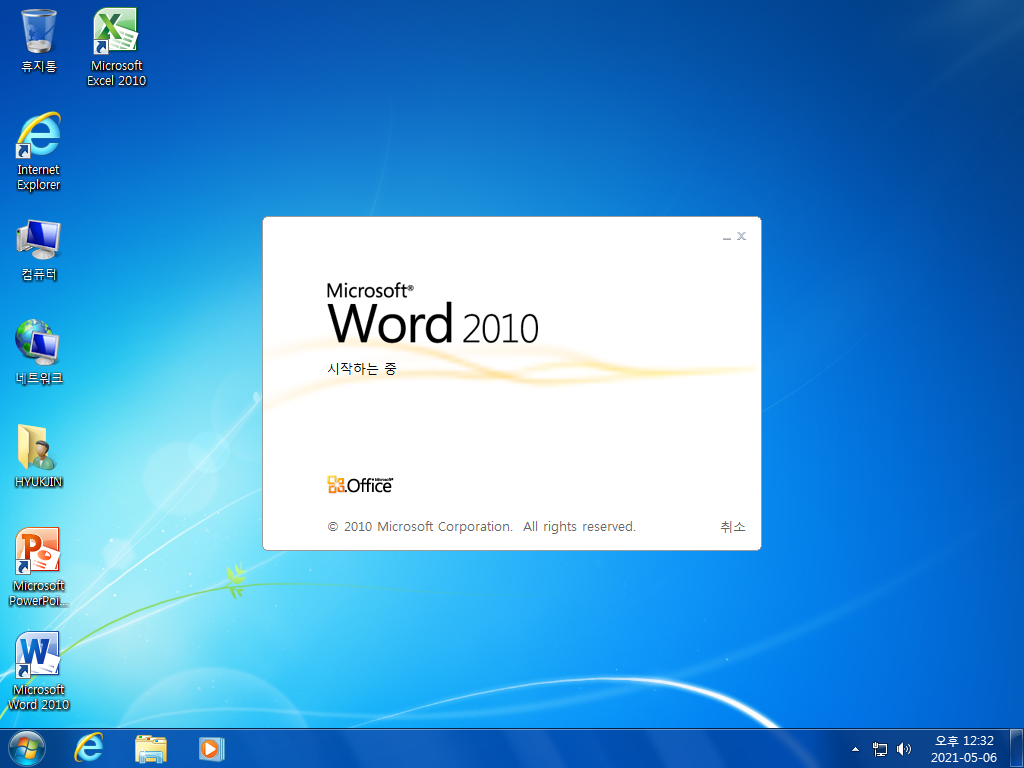The width and height of the screenshot is (1024, 768).
Task: Launch Internet Explorer from the taskbar
Action: click(x=88, y=748)
